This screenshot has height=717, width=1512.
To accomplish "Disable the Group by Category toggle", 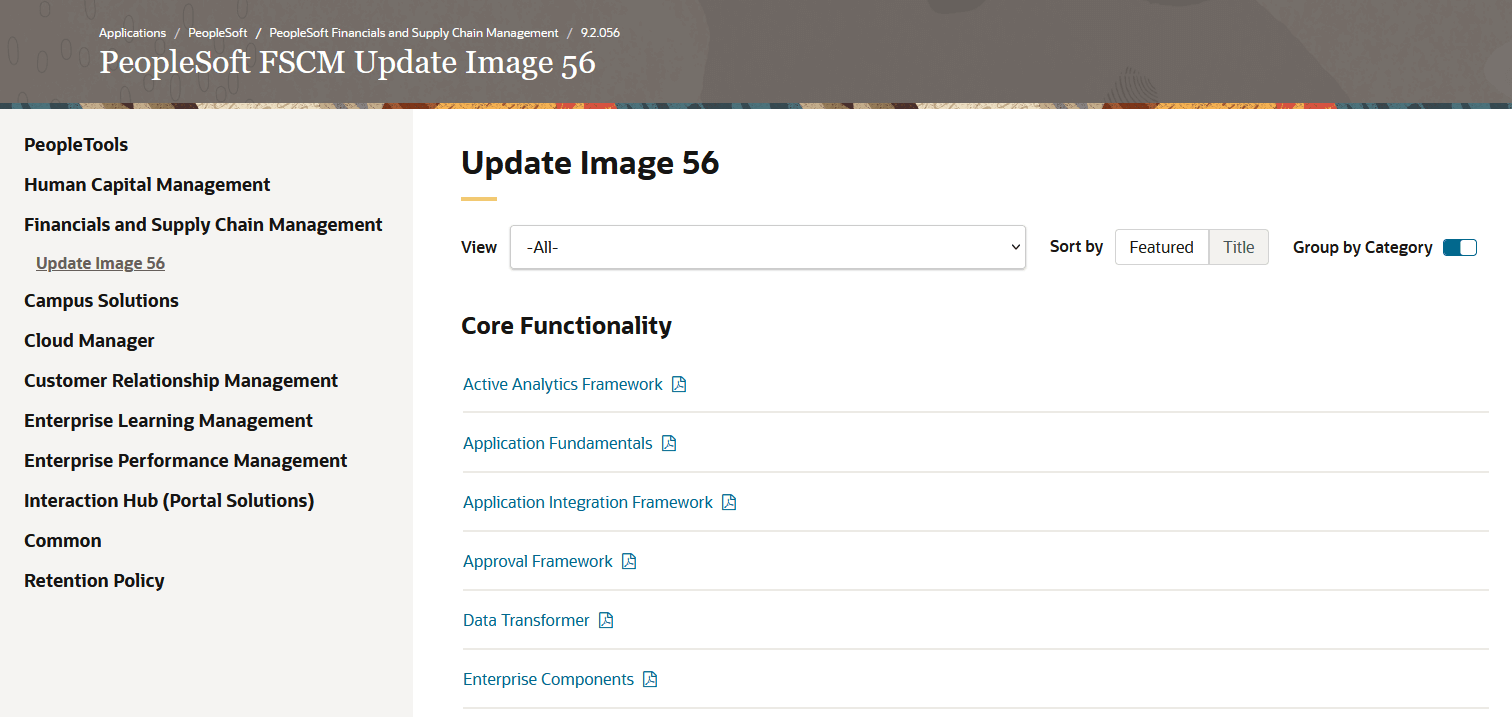I will click(1460, 247).
